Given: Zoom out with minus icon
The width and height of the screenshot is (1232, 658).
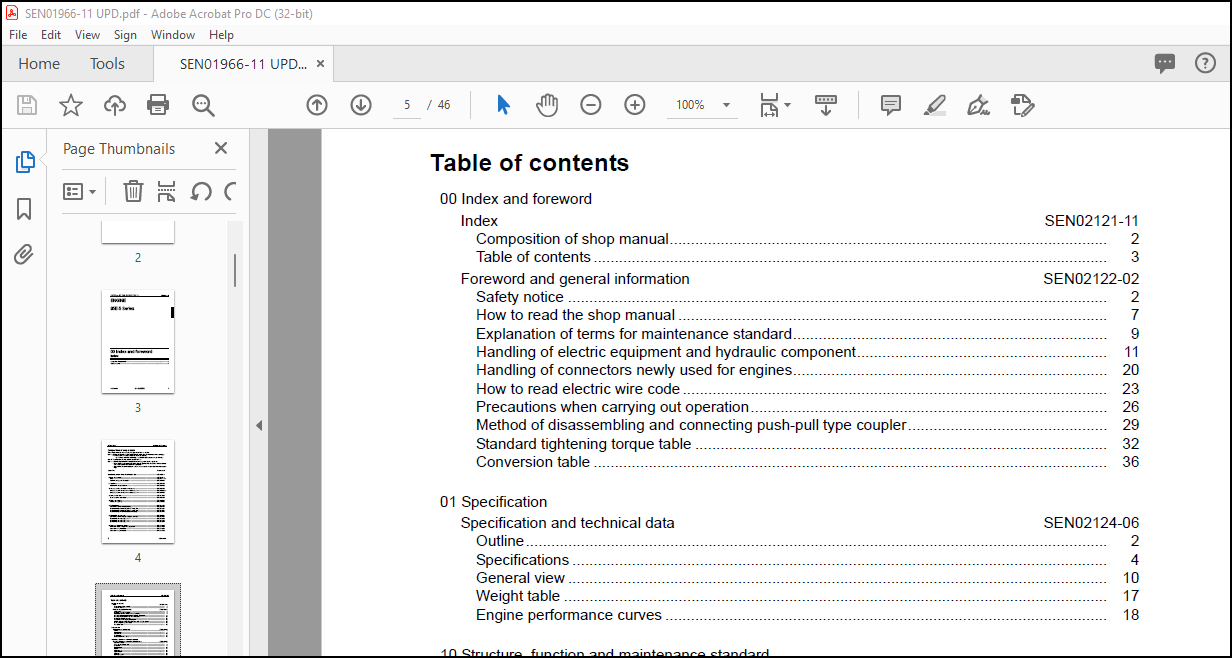Looking at the screenshot, I should pyautogui.click(x=591, y=105).
